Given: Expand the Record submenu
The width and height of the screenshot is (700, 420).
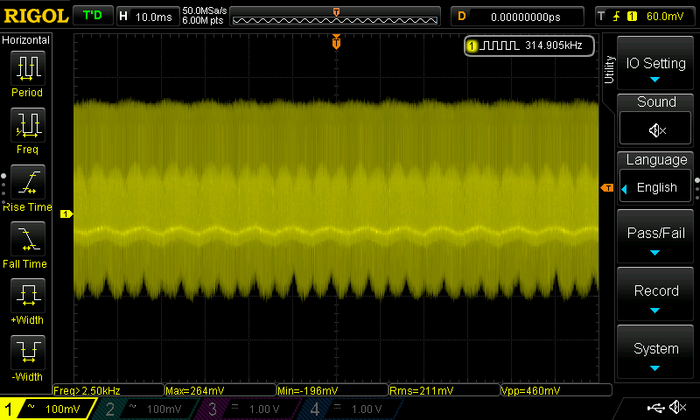Looking at the screenshot, I should (x=656, y=297).
